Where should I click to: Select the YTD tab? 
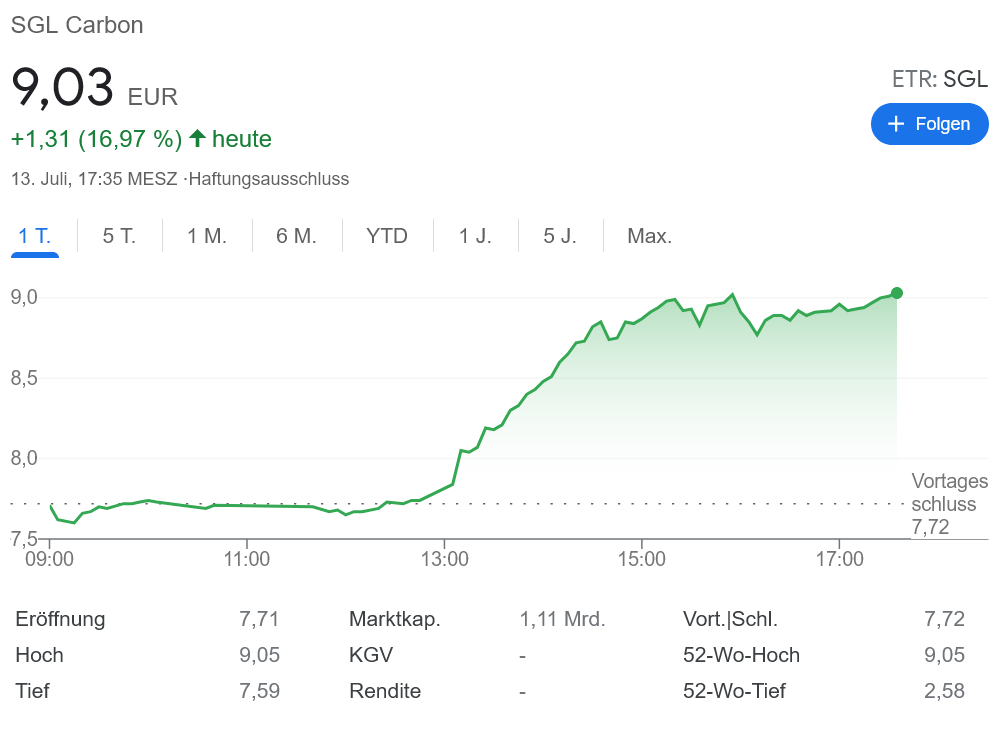[387, 236]
